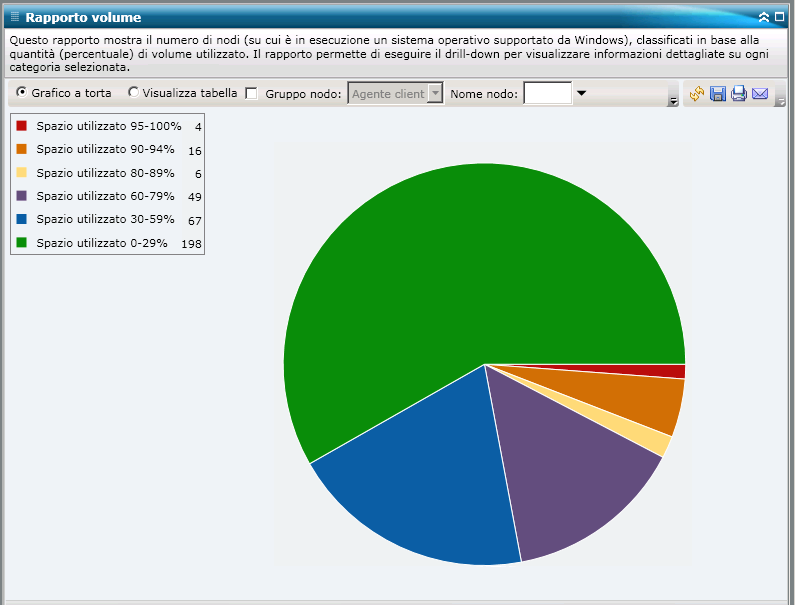The height and width of the screenshot is (605, 796).
Task: Click the email report envelope icon
Action: (760, 93)
